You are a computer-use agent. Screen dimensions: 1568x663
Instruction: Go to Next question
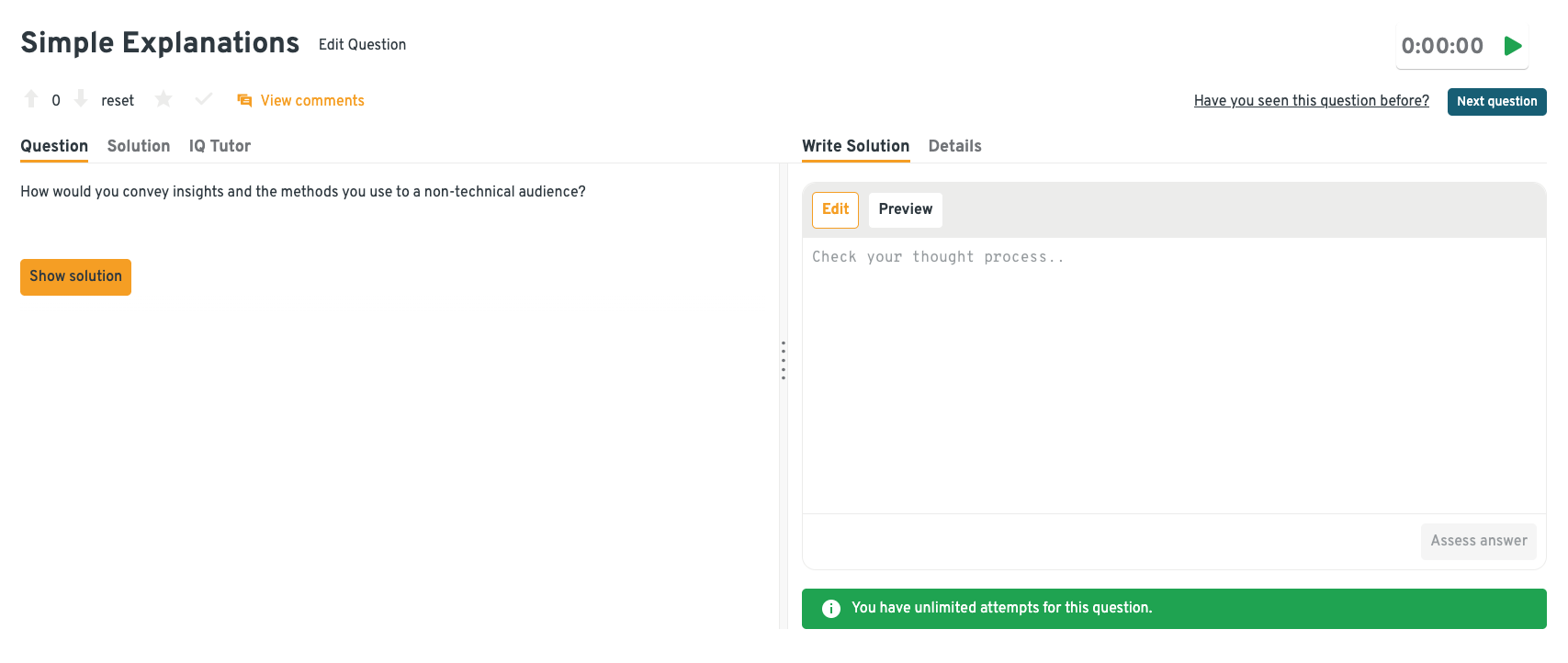click(x=1496, y=102)
